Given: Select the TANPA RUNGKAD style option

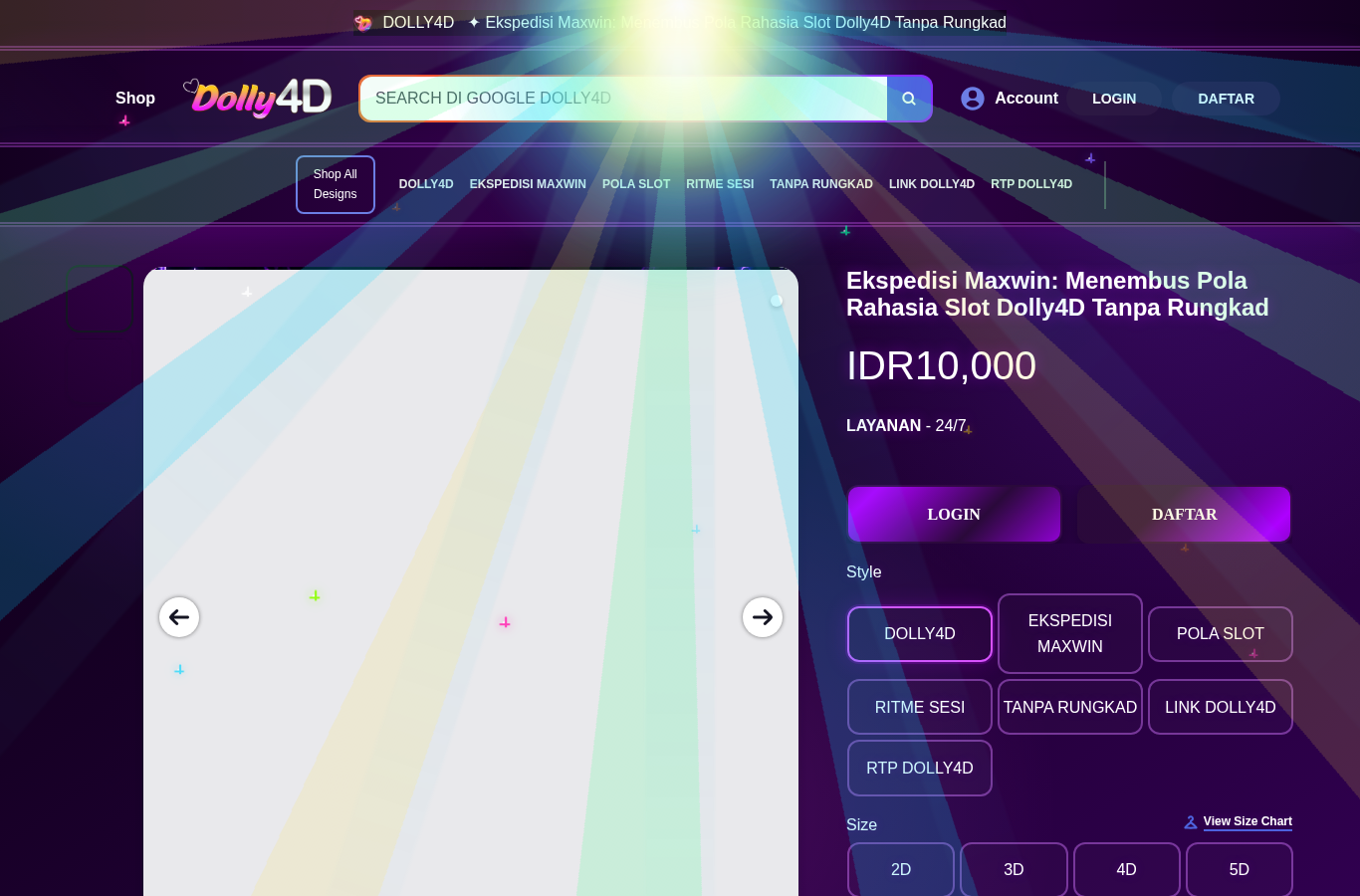Looking at the screenshot, I should (1070, 707).
